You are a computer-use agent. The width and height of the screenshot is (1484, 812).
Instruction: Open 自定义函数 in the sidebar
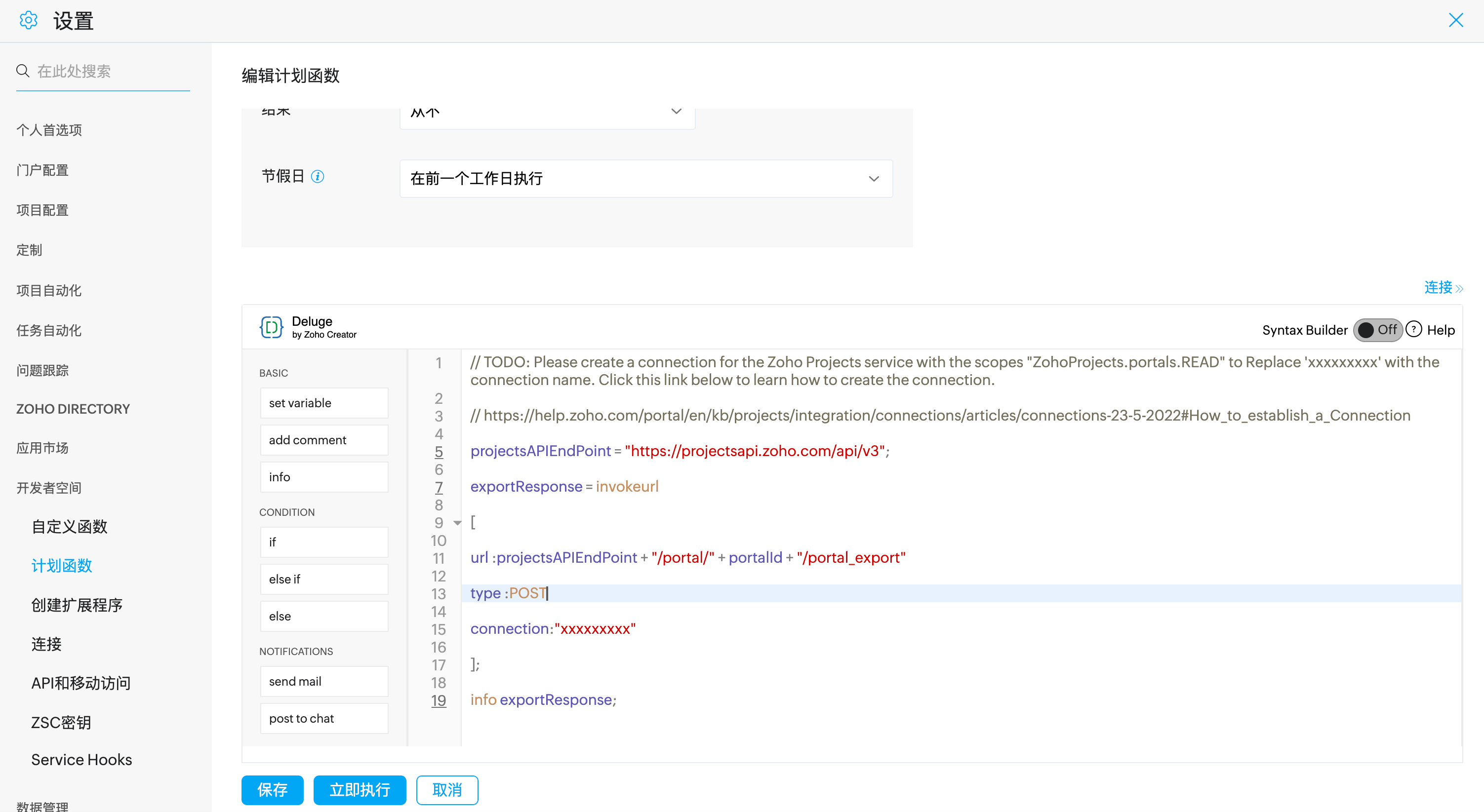click(69, 526)
